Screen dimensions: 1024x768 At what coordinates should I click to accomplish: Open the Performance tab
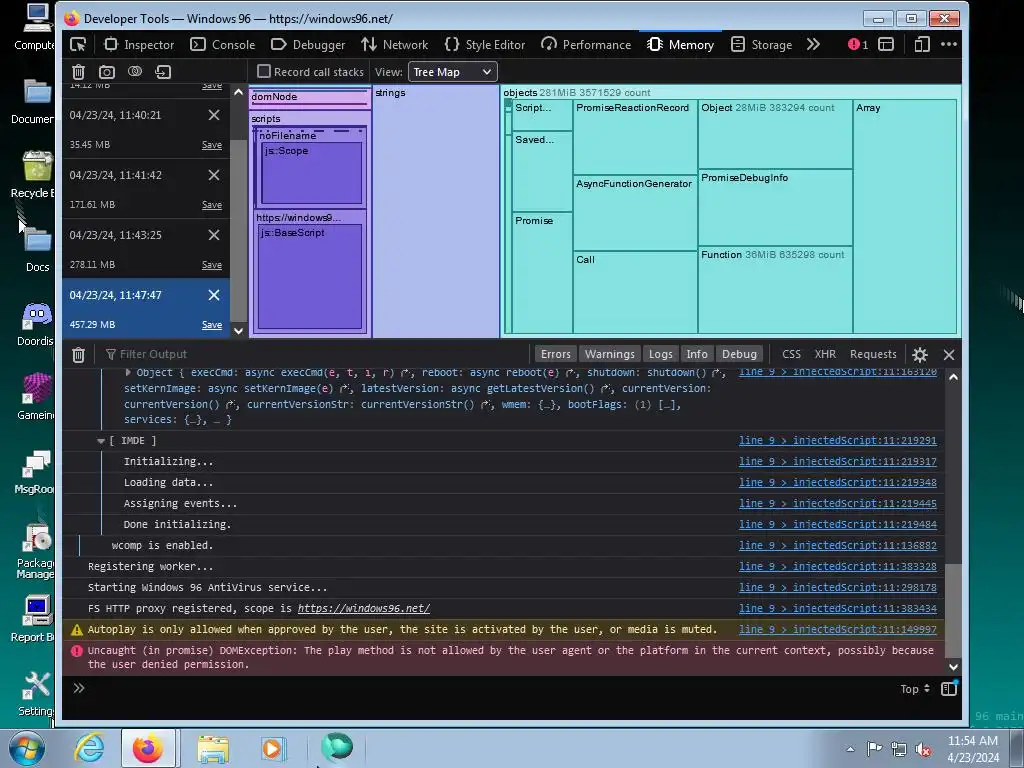pyautogui.click(x=586, y=44)
